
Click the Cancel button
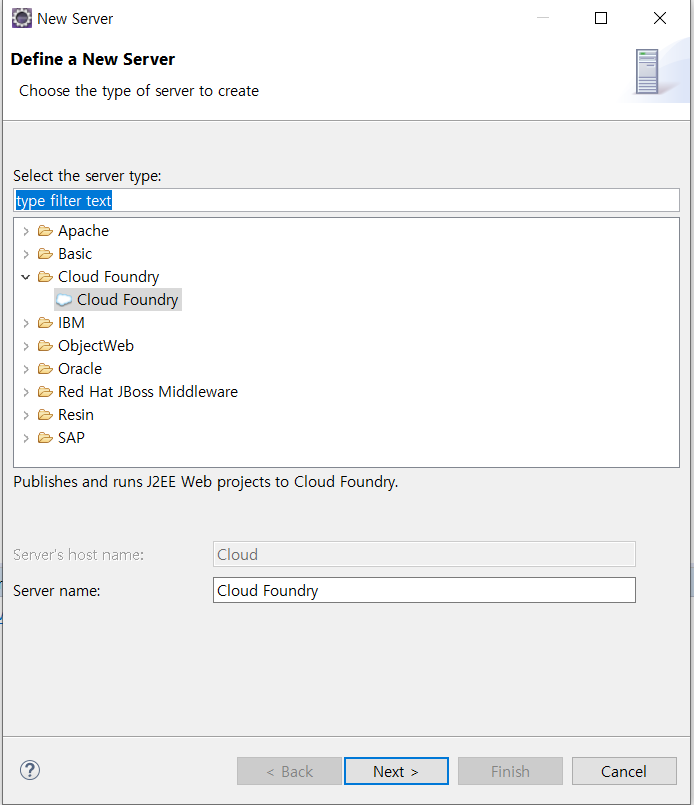coord(624,771)
